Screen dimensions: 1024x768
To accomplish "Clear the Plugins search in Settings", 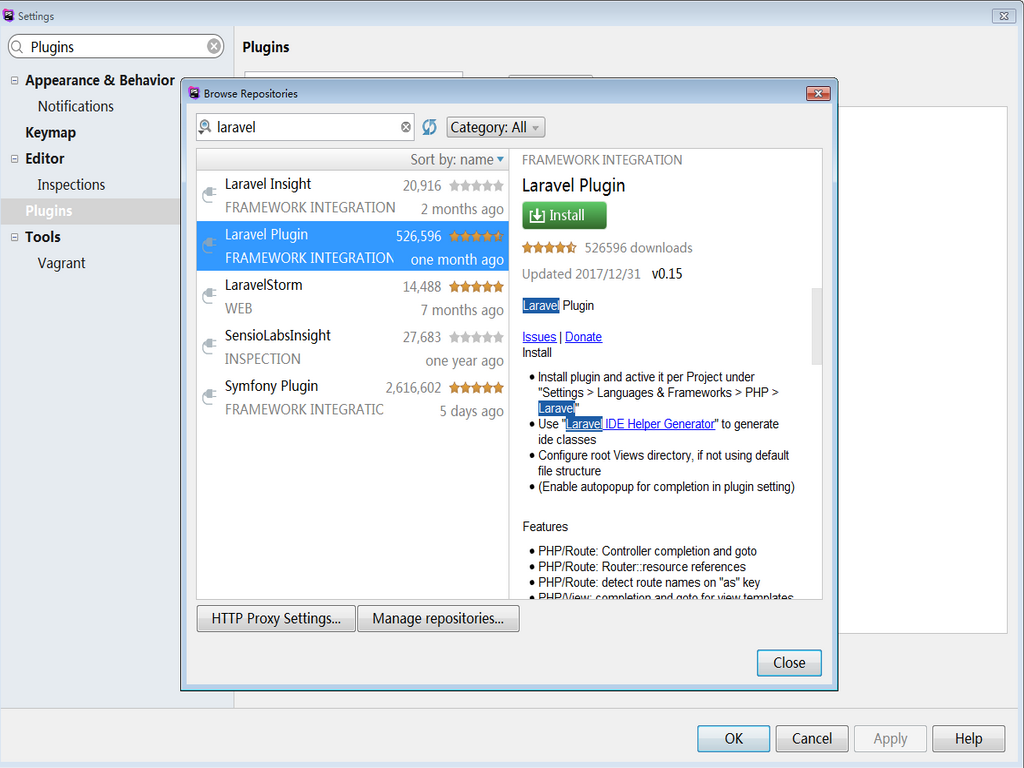I will coord(214,46).
